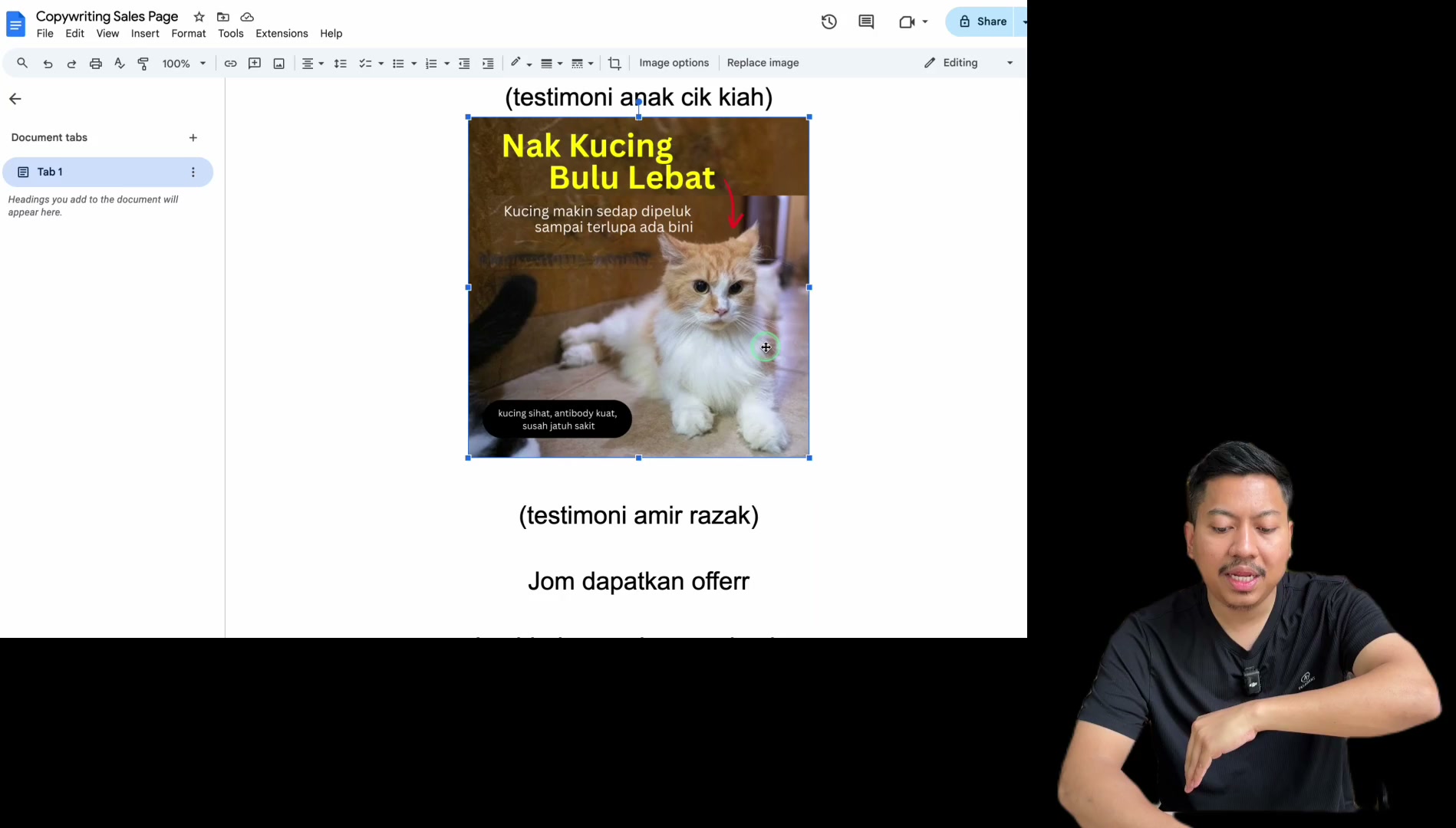The image size is (1456, 828).
Task: View cloud save status
Action: tap(247, 17)
